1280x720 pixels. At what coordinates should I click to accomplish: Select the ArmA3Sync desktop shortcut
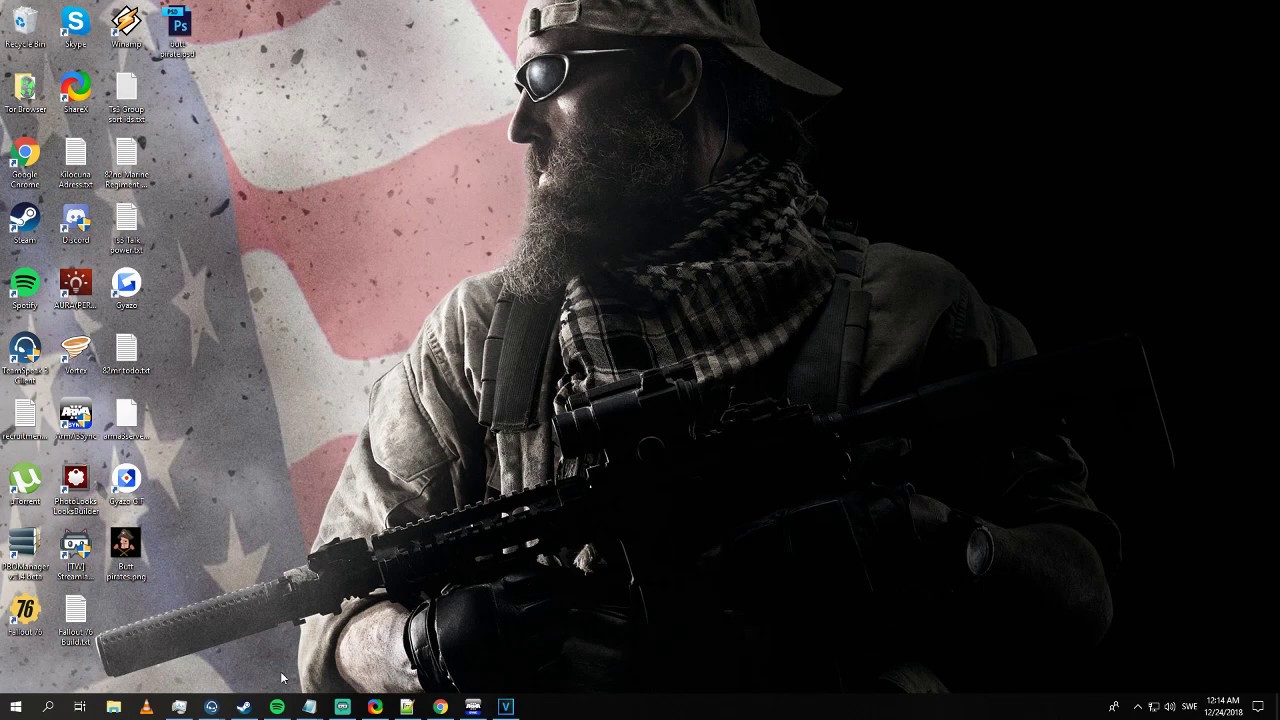click(75, 420)
